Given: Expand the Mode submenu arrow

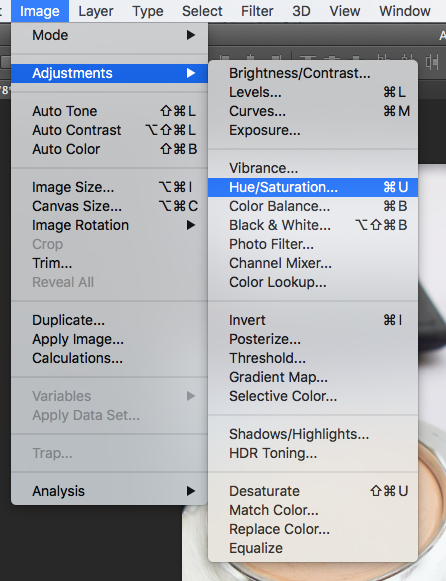Looking at the screenshot, I should 191,35.
